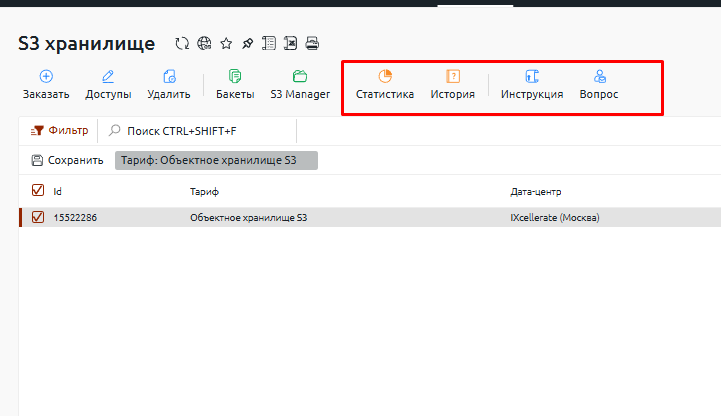Add the page to favorites with the star icon

tap(226, 44)
